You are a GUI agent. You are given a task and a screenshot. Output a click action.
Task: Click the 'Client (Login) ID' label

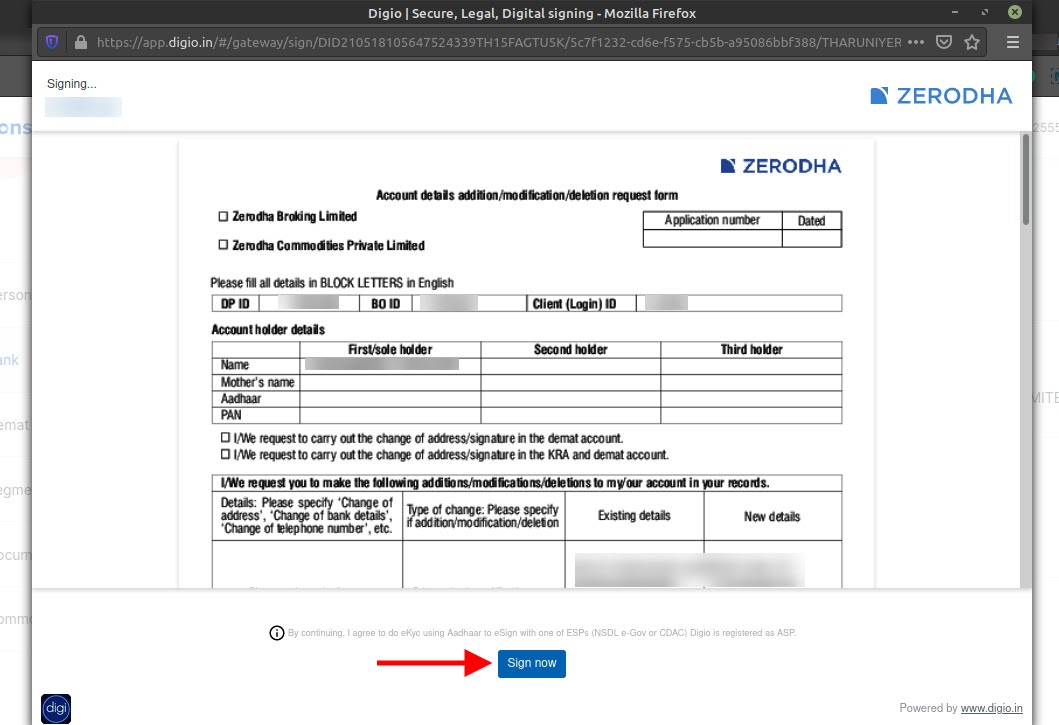click(x=574, y=304)
